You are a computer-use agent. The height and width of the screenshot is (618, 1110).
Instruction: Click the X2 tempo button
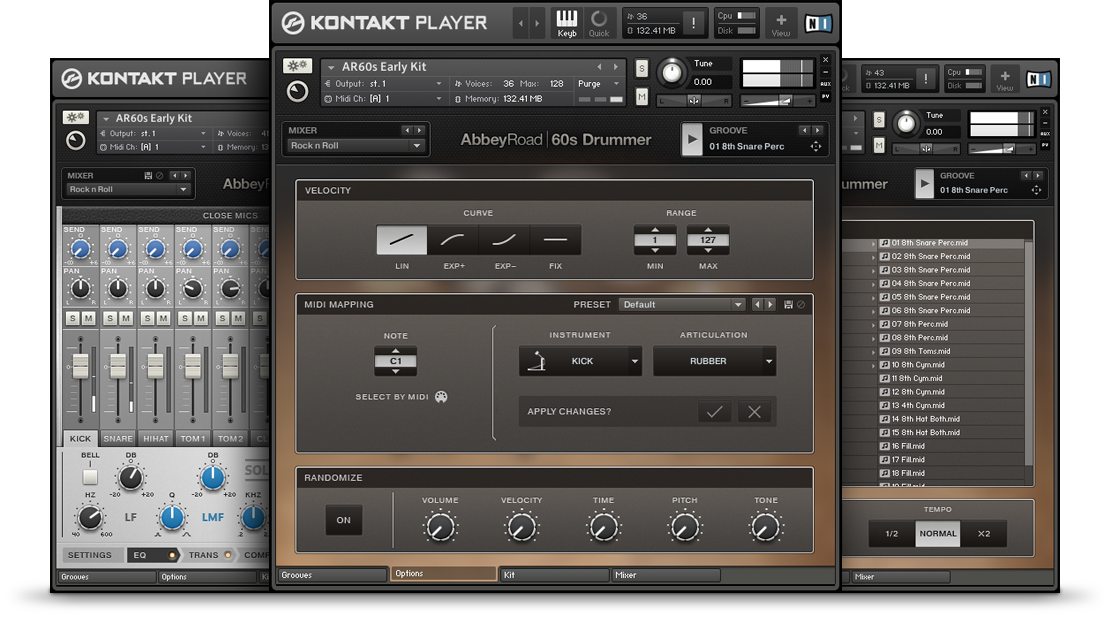983,534
